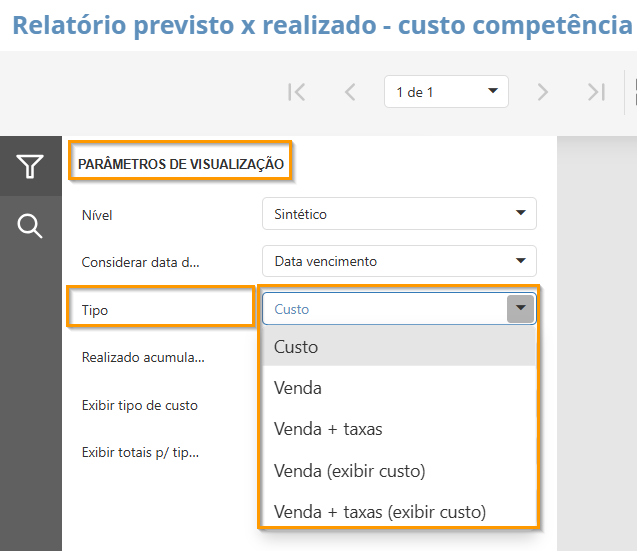Select 'Venda (exibir custo)' option
The height and width of the screenshot is (551, 637).
(x=399, y=470)
